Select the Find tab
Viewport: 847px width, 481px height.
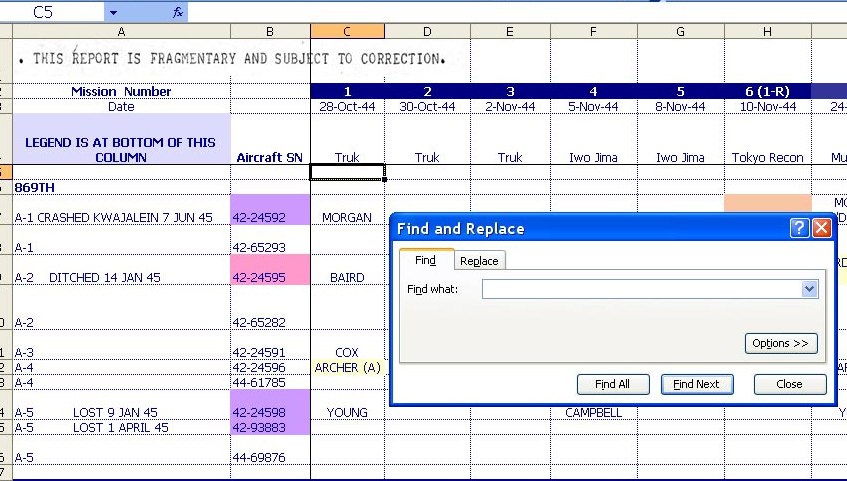click(x=425, y=260)
